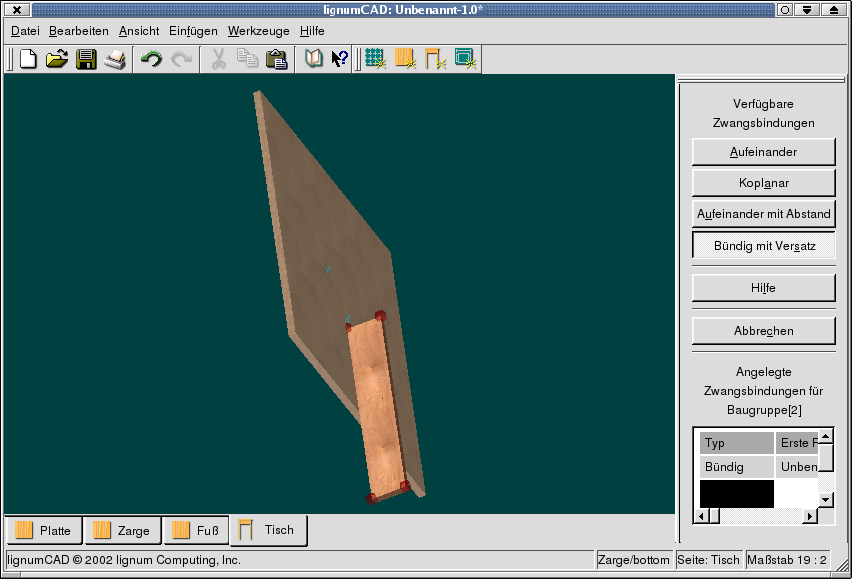Insert a new drawing frame icon
The image size is (852, 579).
[465, 58]
